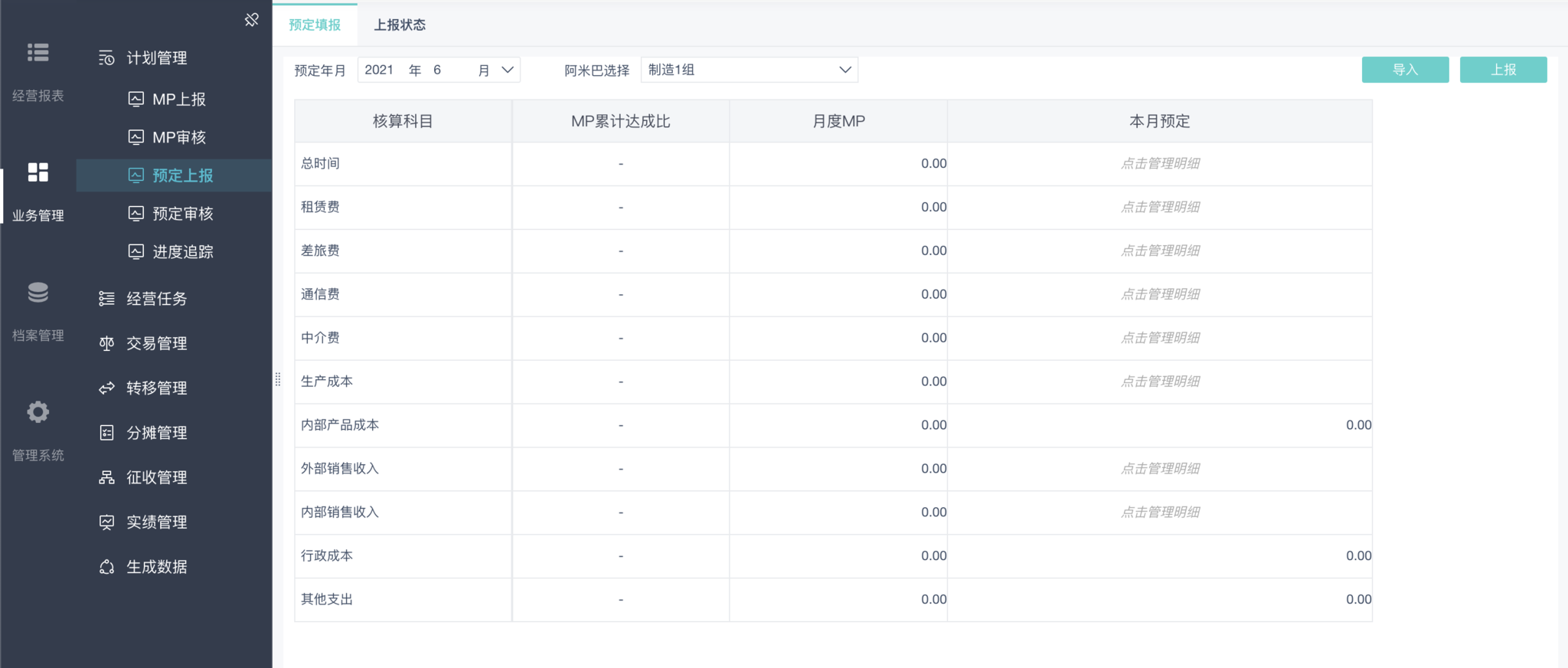Click the pin sidebar icon
Image resolution: width=1568 pixels, height=668 pixels.
[x=251, y=20]
